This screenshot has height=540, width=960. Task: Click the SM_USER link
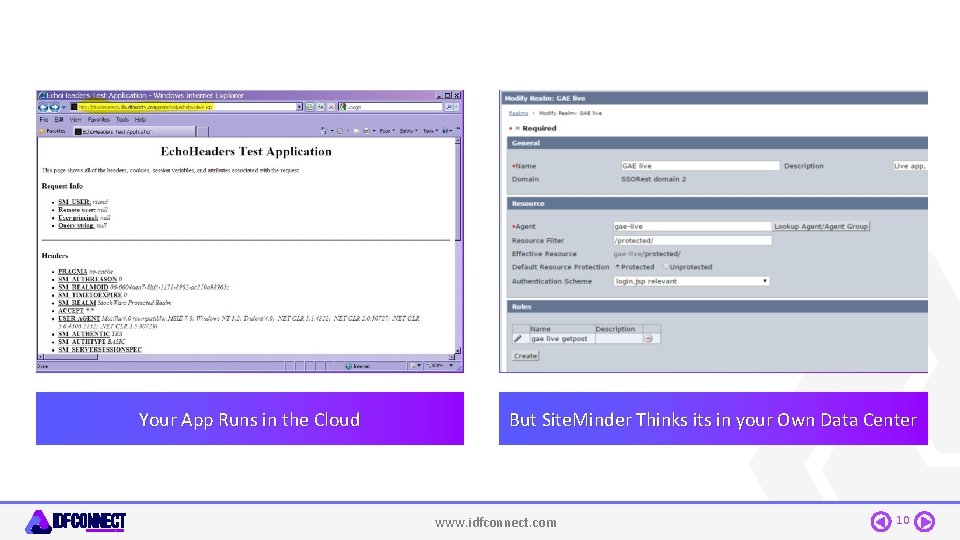click(x=74, y=201)
